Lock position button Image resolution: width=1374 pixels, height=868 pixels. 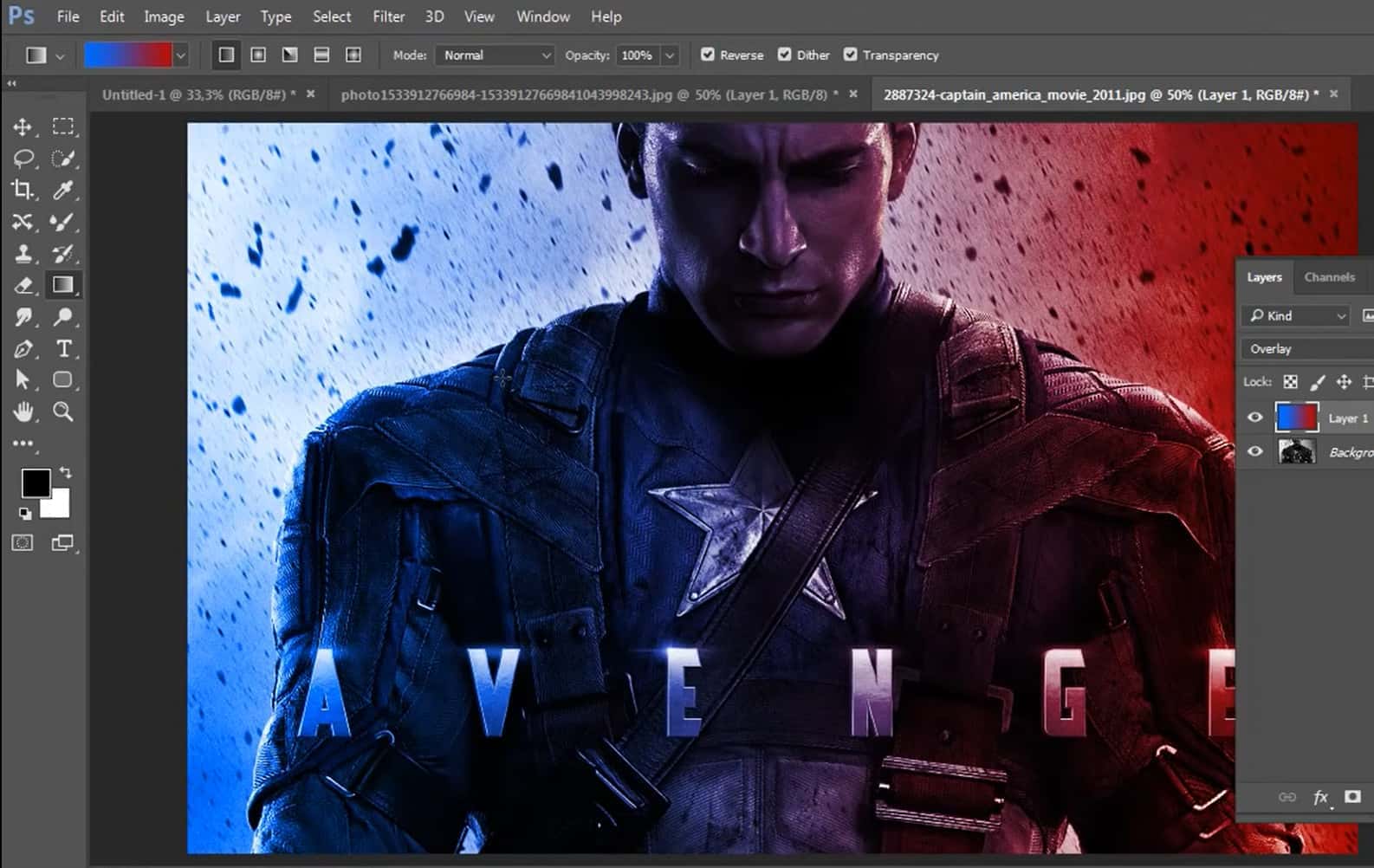[1344, 382]
